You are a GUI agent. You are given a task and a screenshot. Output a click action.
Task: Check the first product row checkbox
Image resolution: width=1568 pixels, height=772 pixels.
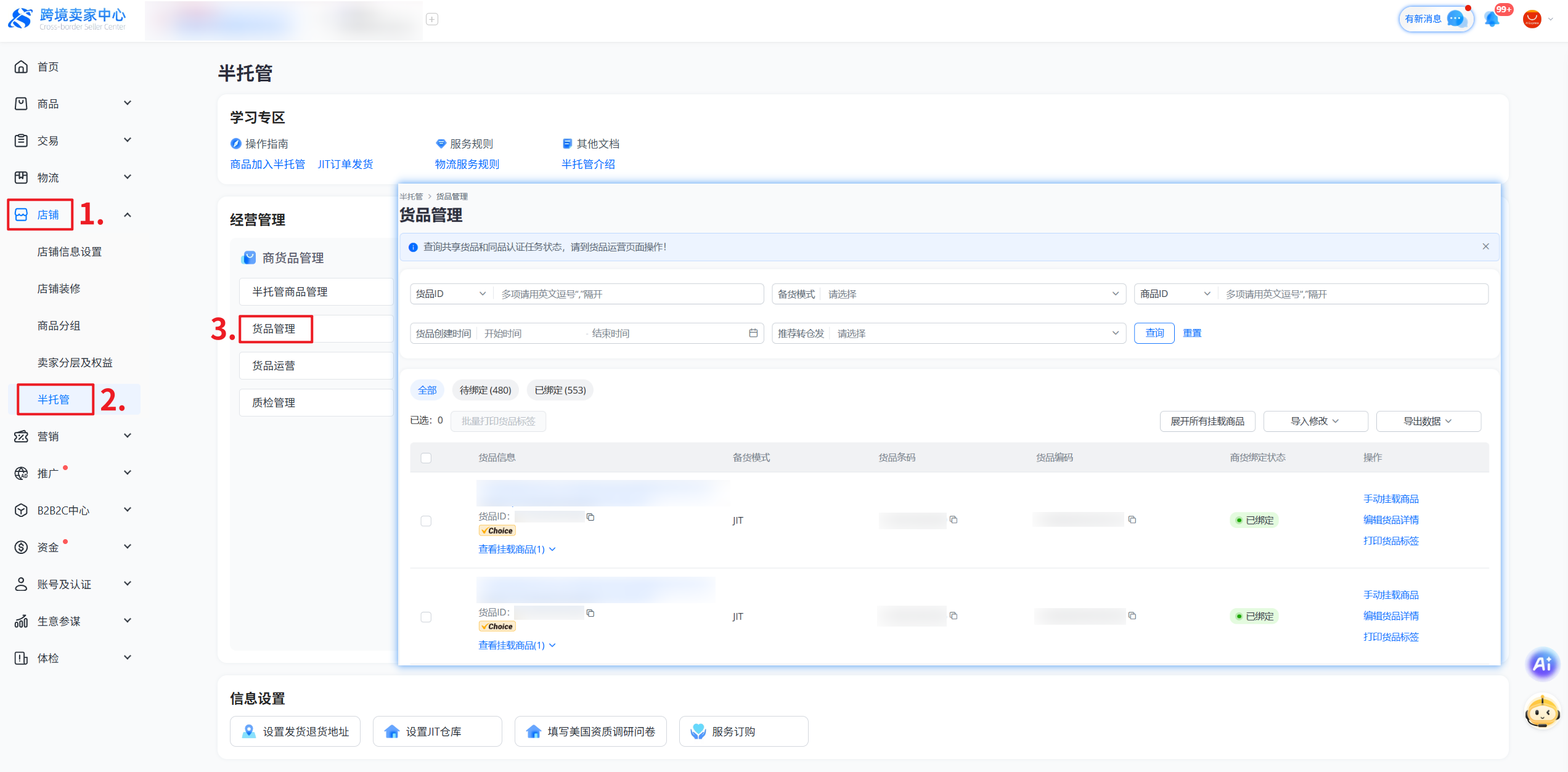pyautogui.click(x=426, y=521)
